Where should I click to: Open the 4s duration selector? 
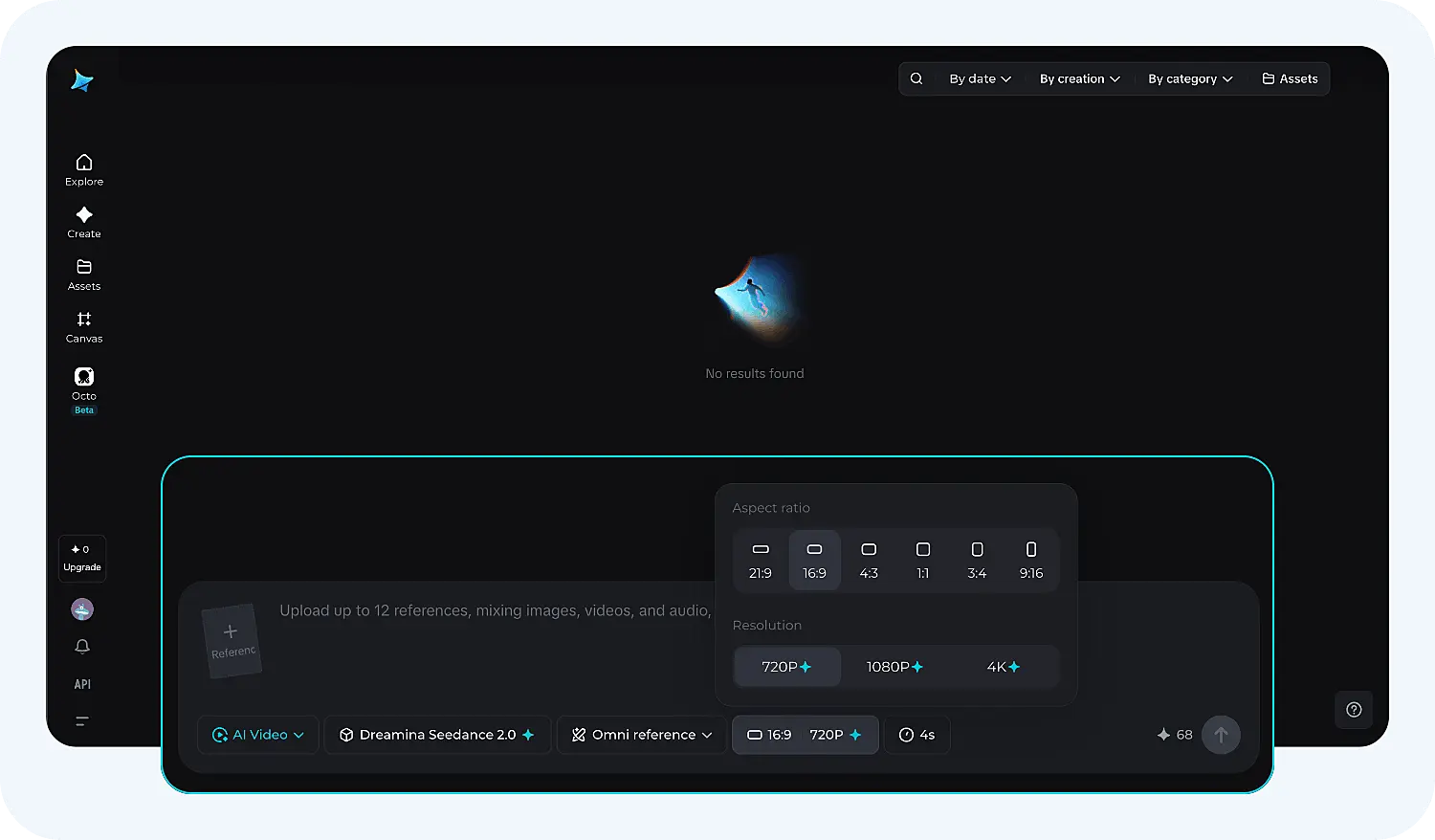(x=917, y=735)
